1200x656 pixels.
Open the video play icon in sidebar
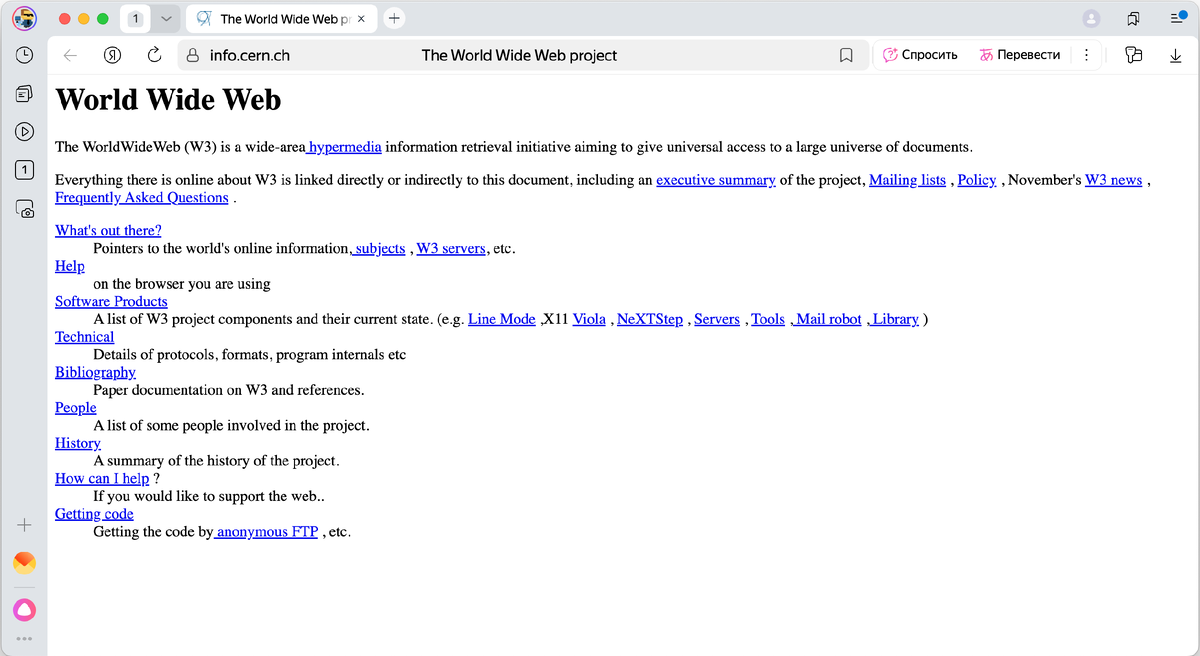click(x=24, y=131)
